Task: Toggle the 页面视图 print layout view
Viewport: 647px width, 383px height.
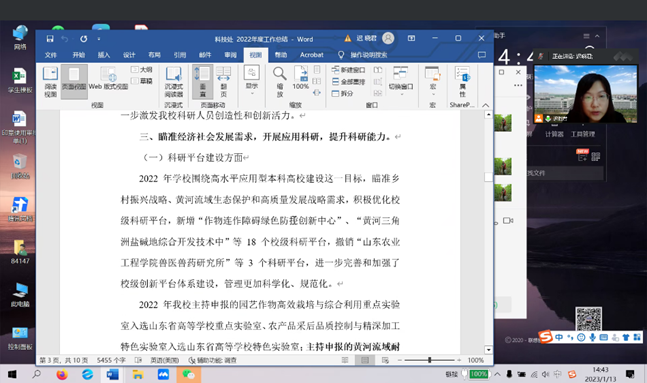Action: tap(74, 82)
